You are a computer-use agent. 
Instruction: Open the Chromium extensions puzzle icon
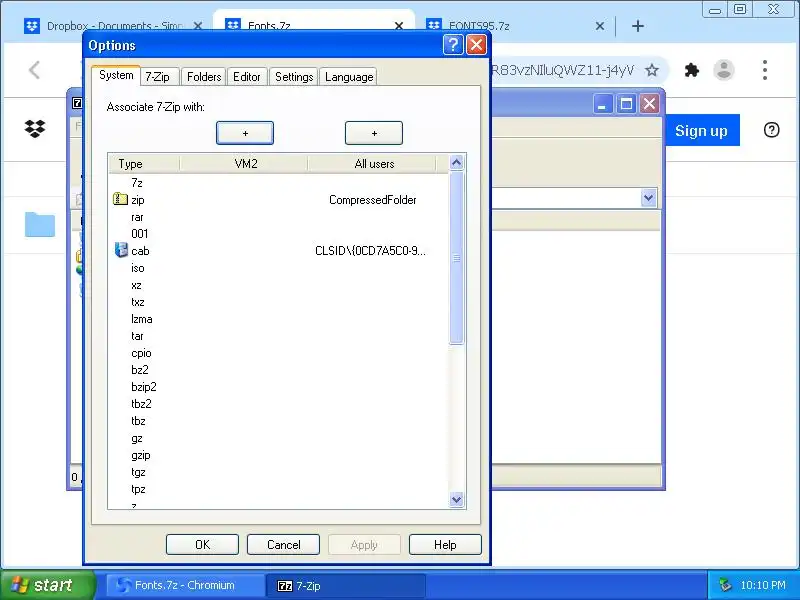(691, 70)
